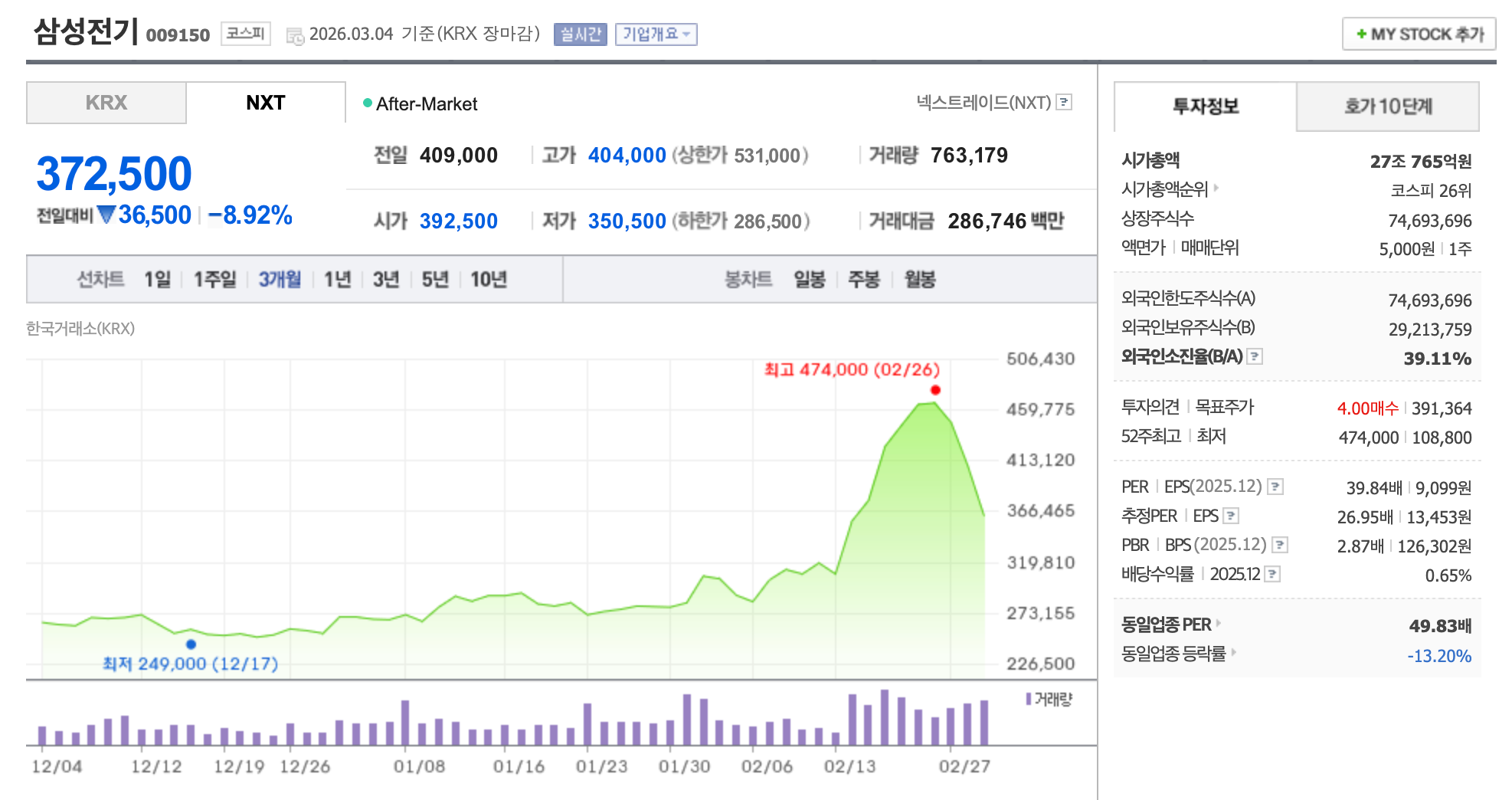Click the change rate -8.92%
This screenshot has height=800, width=1512.
coord(250,215)
